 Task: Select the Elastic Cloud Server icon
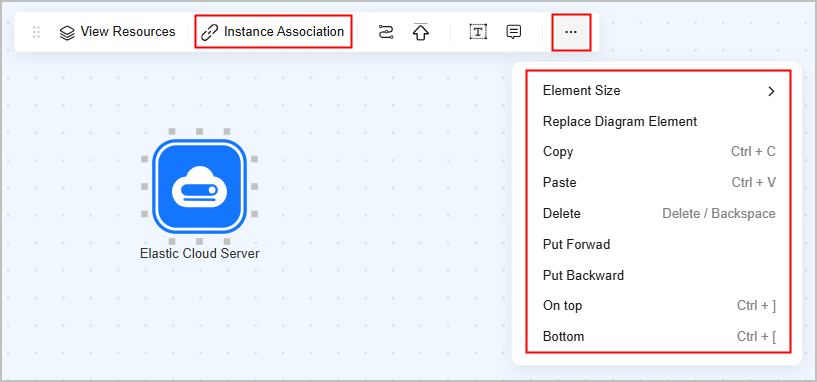(199, 186)
